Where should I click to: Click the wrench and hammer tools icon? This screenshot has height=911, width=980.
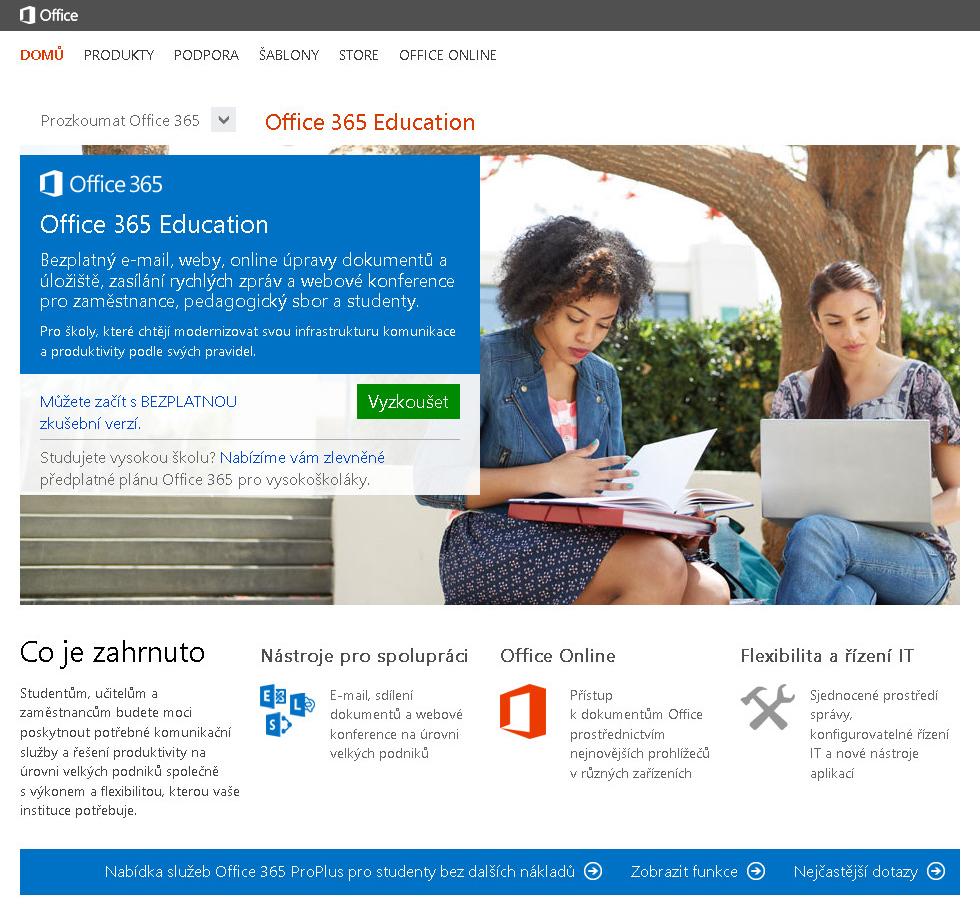pyautogui.click(x=768, y=707)
